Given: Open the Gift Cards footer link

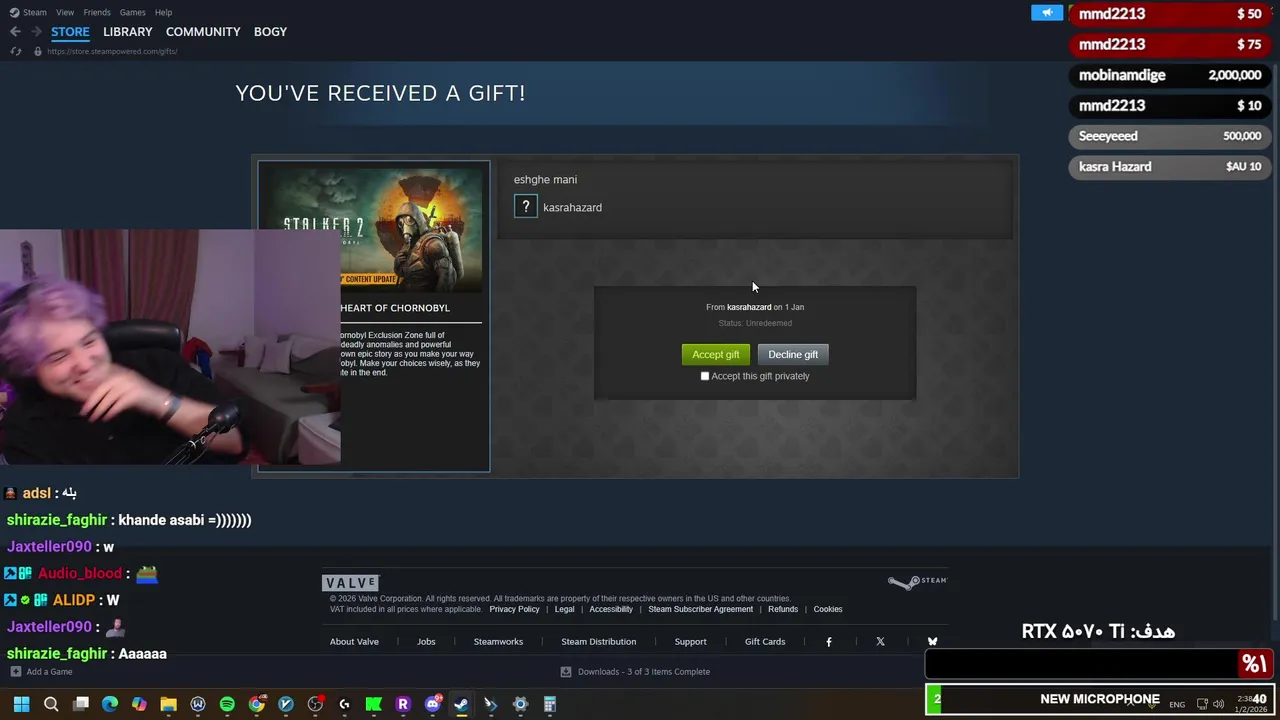Looking at the screenshot, I should click(x=765, y=642).
